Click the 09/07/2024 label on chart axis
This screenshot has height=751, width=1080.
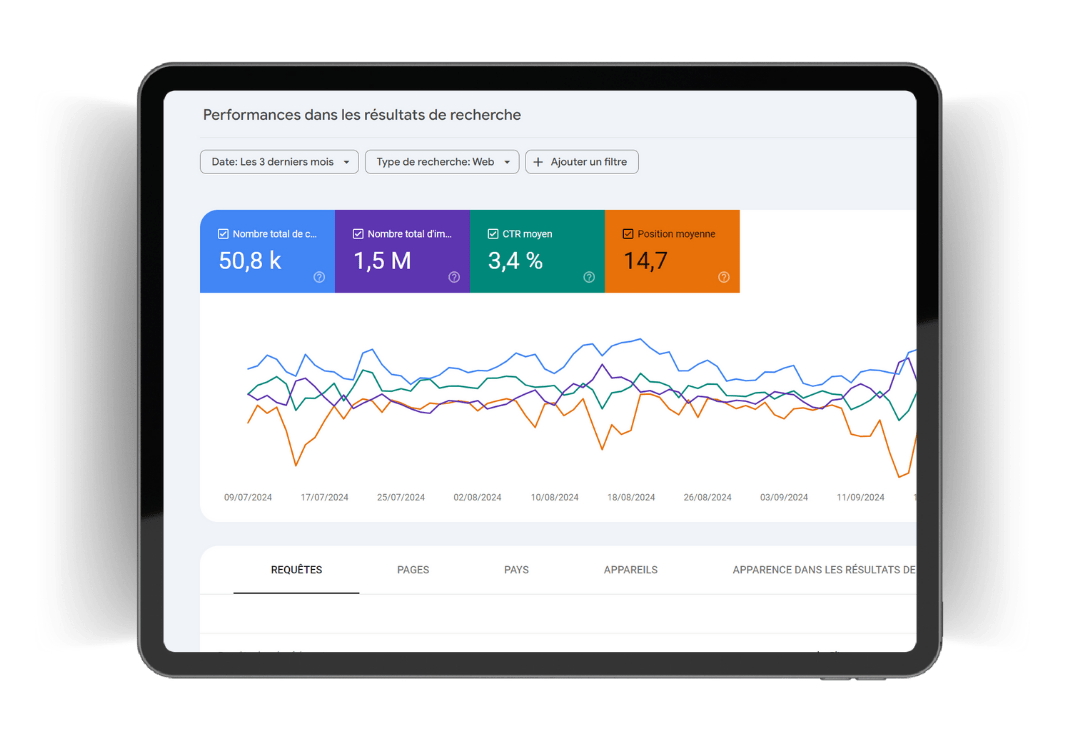(248, 497)
